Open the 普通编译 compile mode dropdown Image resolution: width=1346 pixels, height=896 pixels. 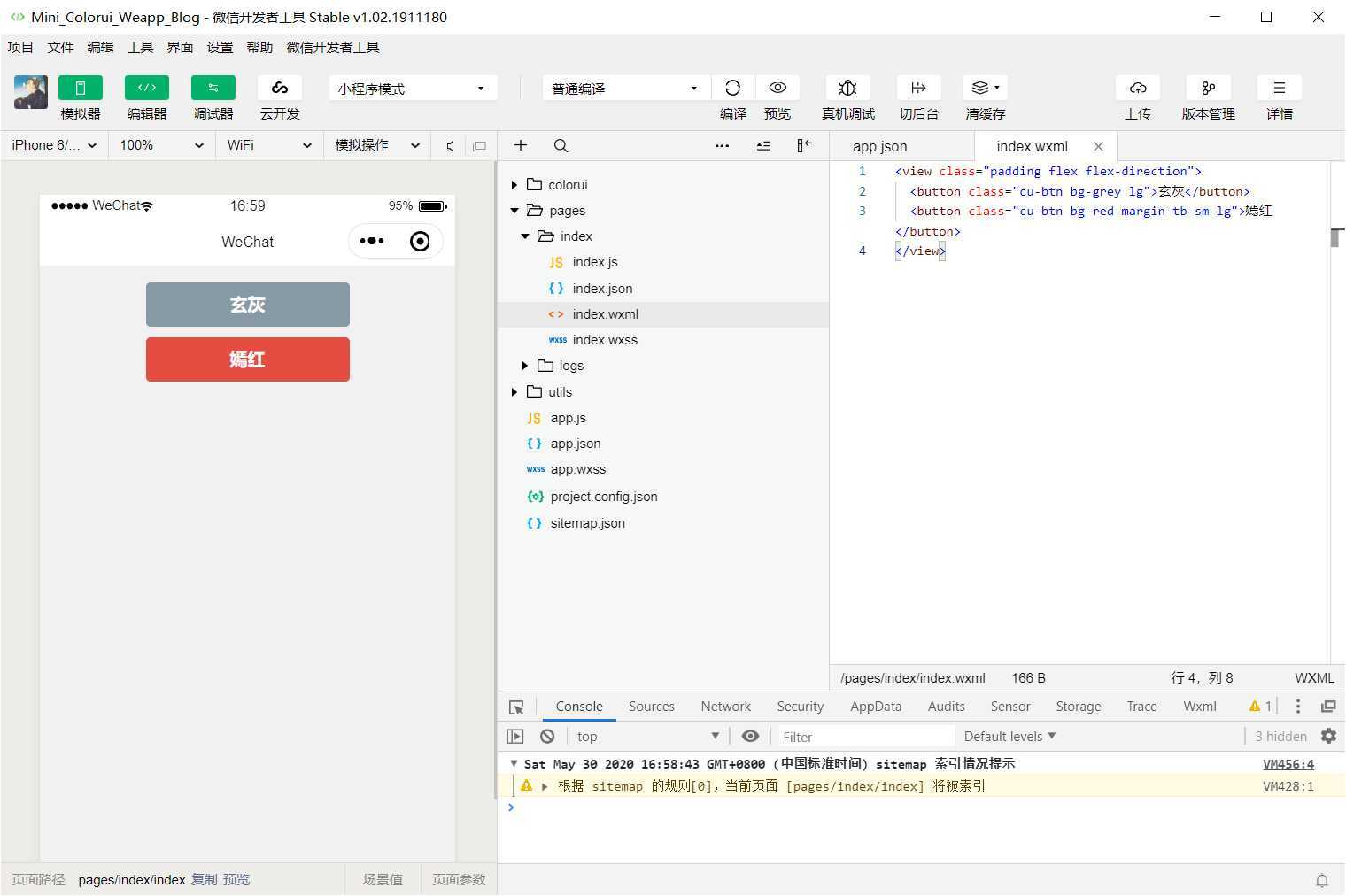pyautogui.click(x=625, y=89)
